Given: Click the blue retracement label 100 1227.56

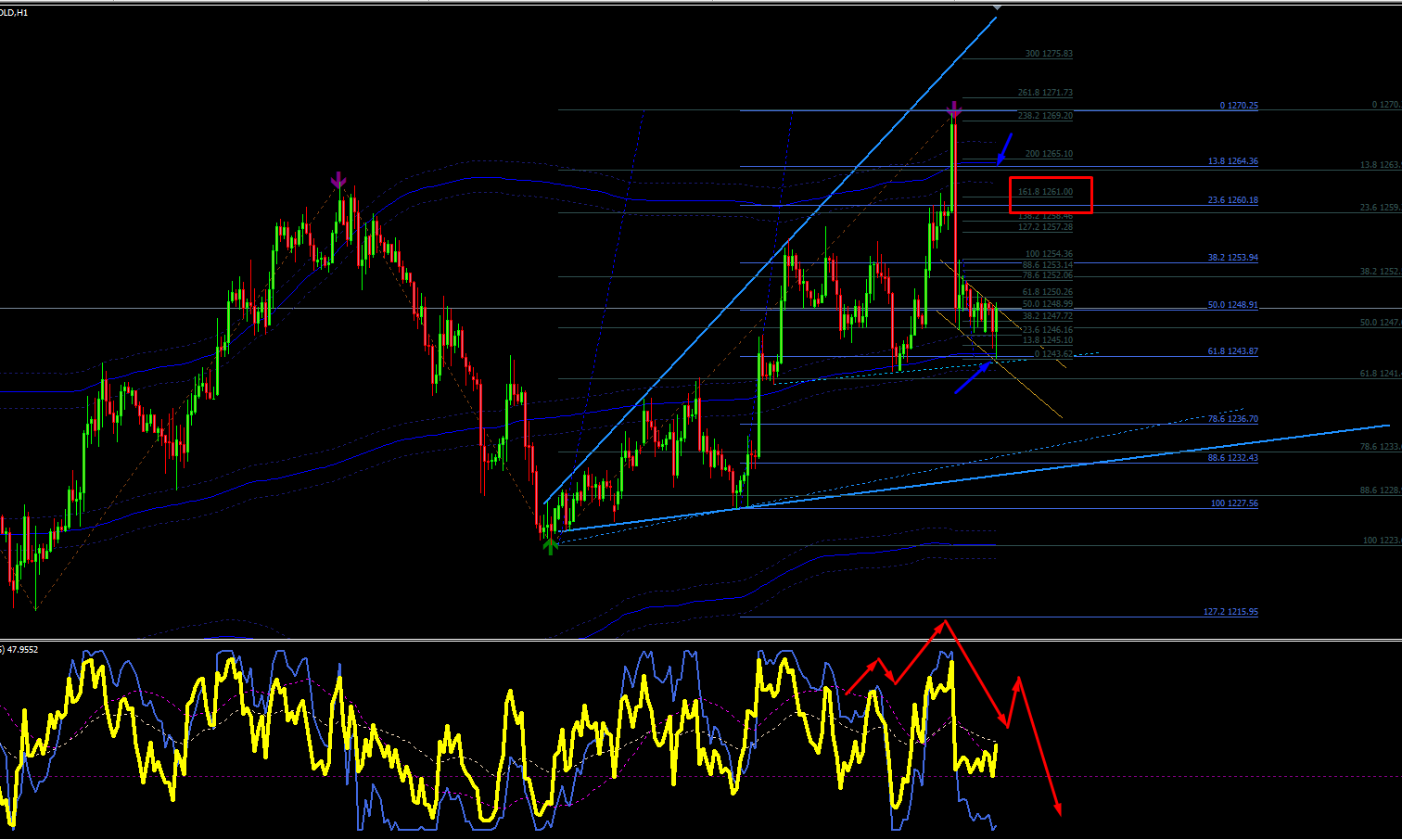Looking at the screenshot, I should [1235, 503].
